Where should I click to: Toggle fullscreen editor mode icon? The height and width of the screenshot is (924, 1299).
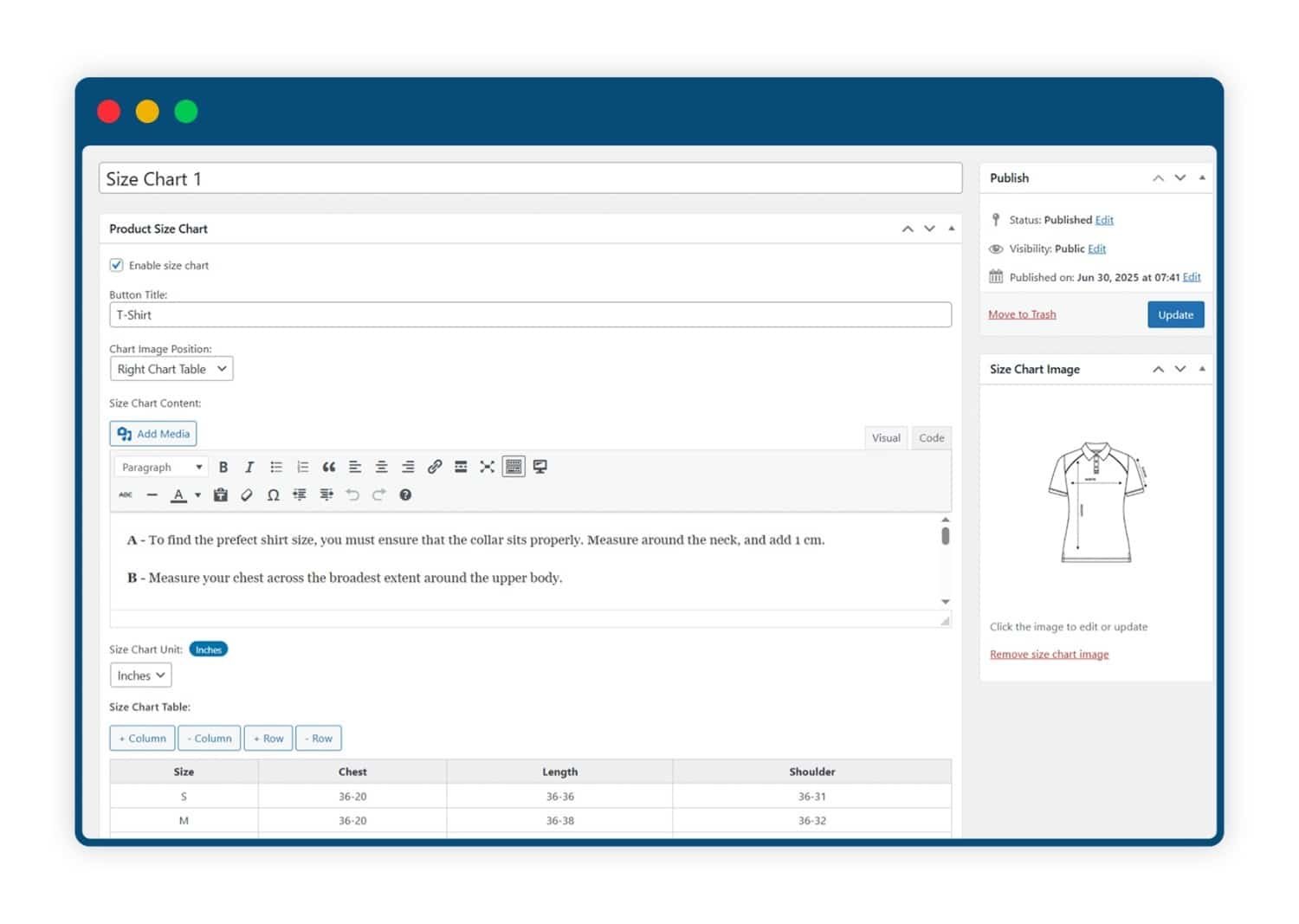(x=488, y=467)
